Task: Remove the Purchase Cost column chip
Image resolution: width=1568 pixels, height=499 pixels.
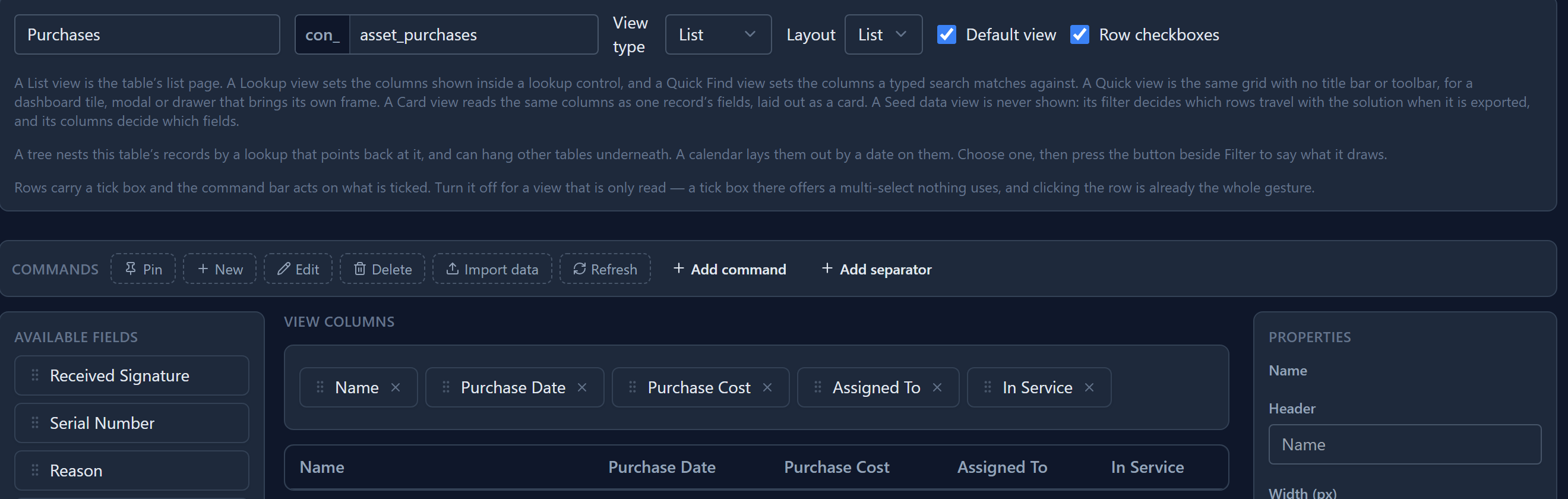Action: (767, 388)
